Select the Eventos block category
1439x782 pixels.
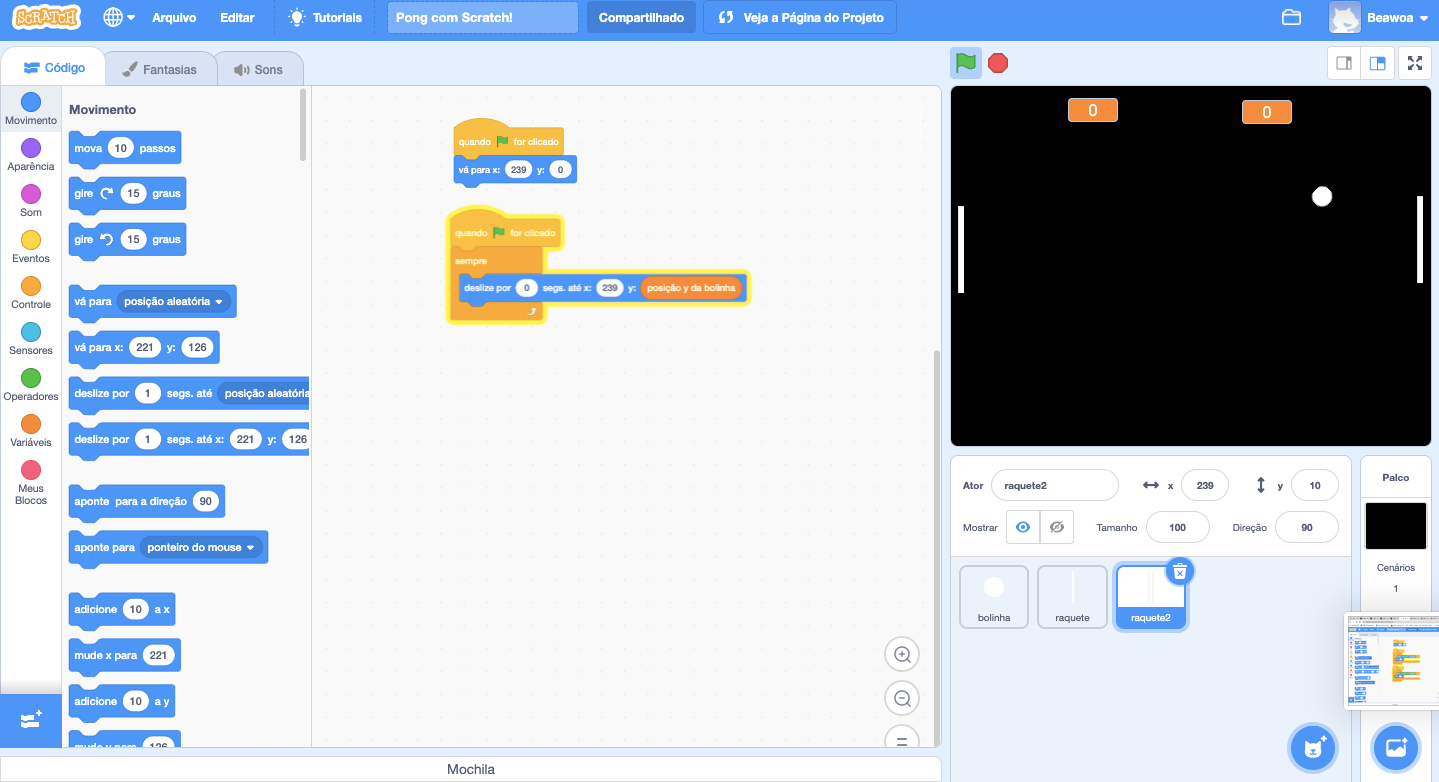31,247
